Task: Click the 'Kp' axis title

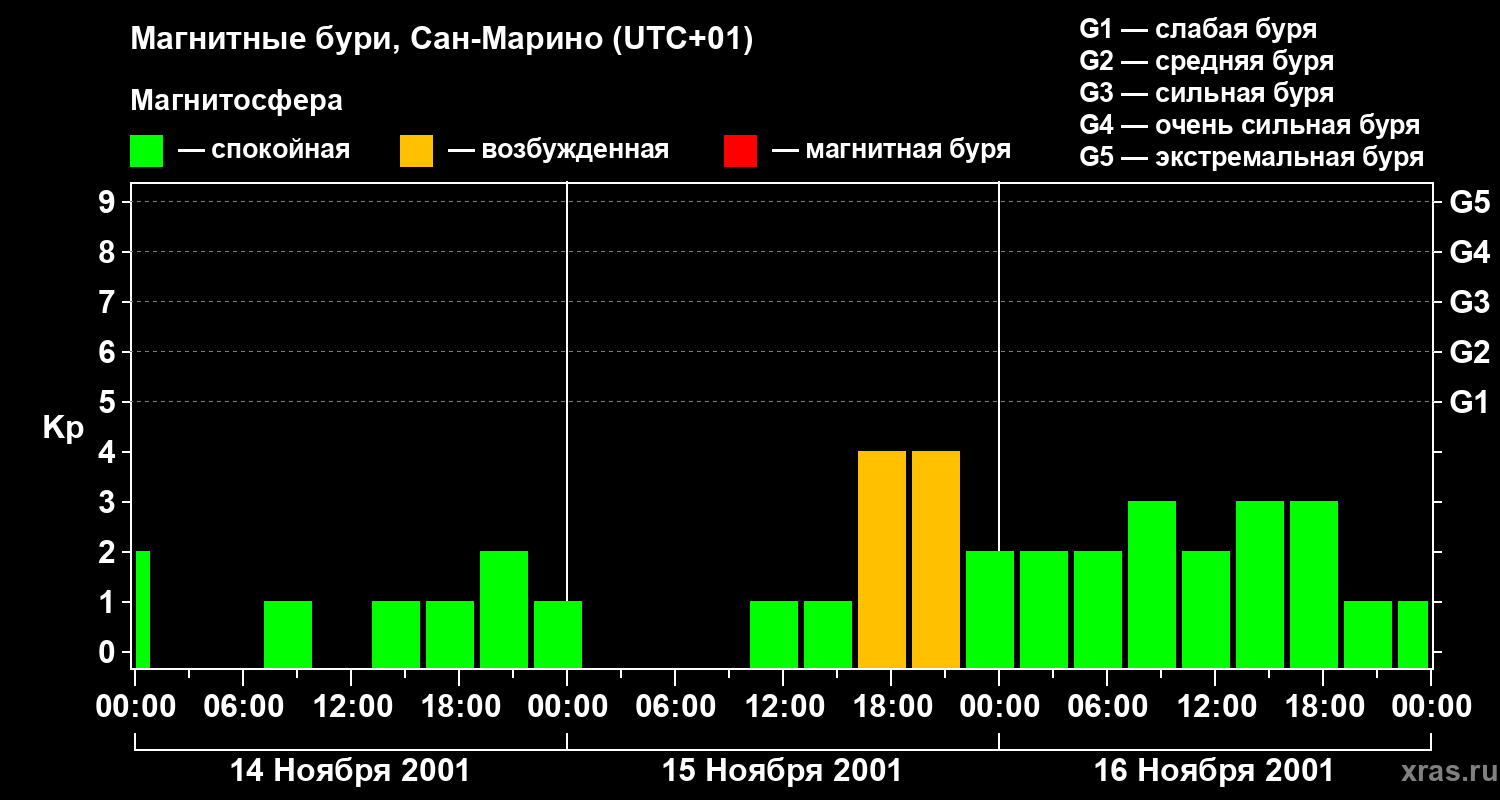Action: click(x=63, y=428)
